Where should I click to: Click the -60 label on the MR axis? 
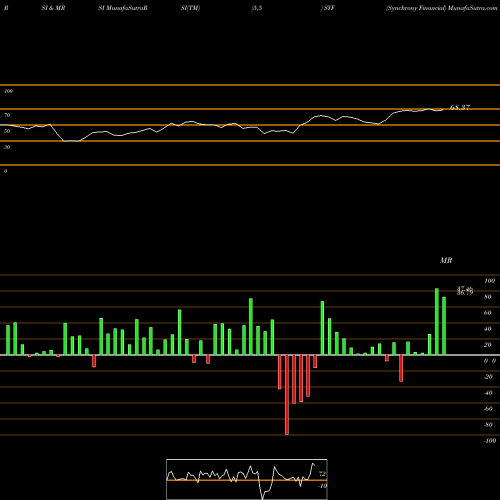488,409
